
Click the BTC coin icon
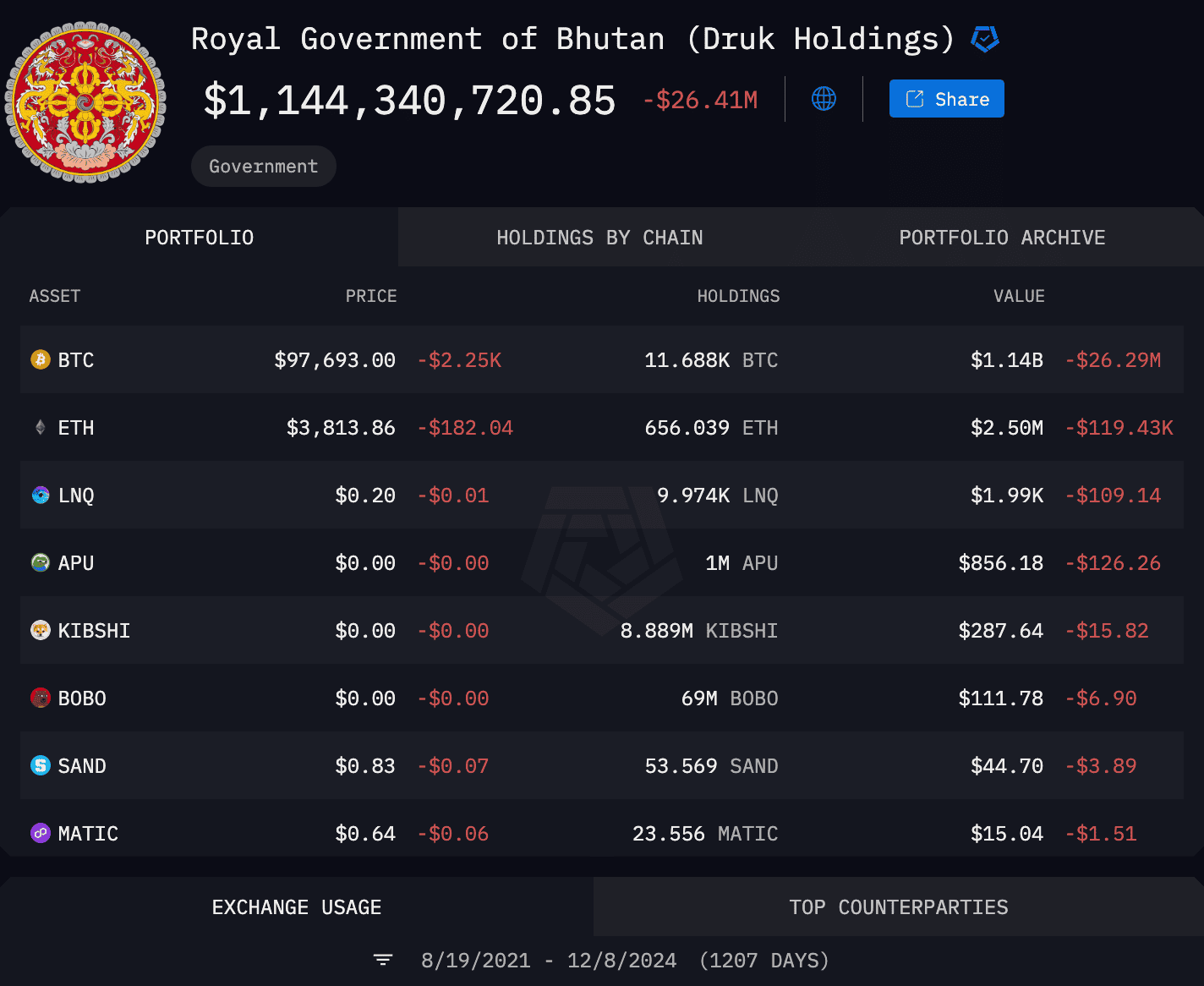41,359
